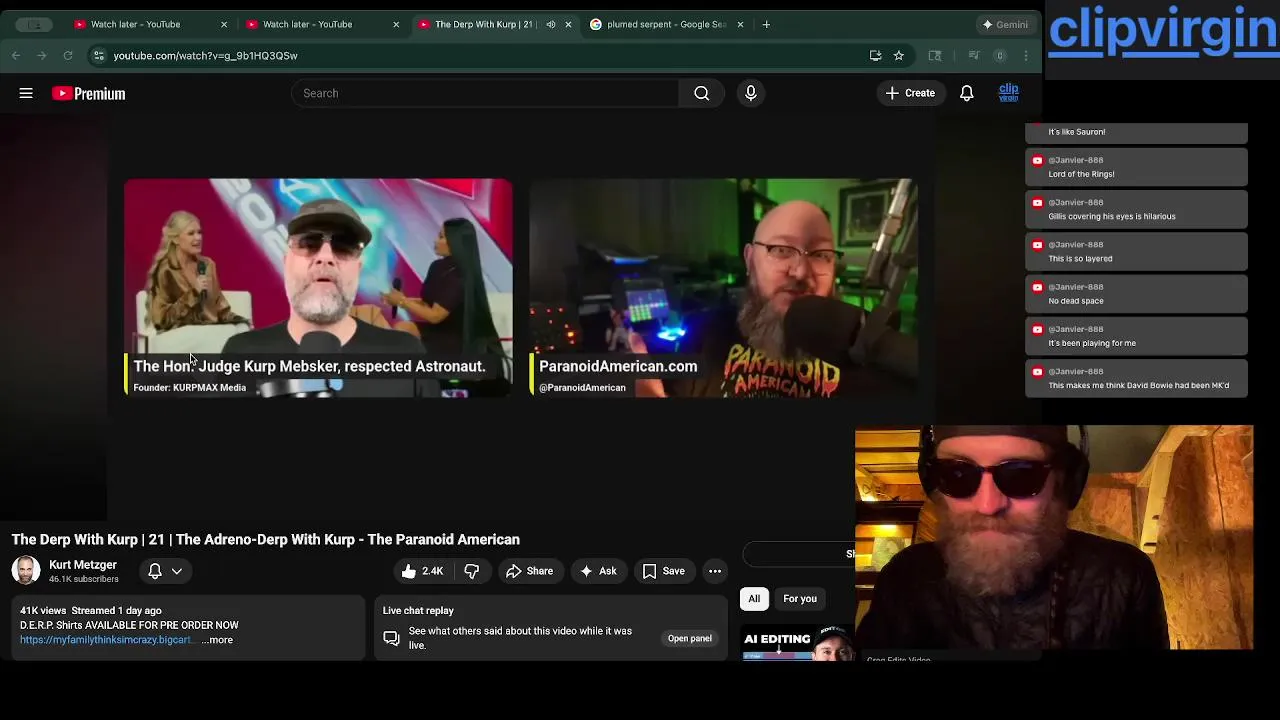Like the video with thumbs up
Viewport: 1280px width, 720px height.
[x=422, y=571]
